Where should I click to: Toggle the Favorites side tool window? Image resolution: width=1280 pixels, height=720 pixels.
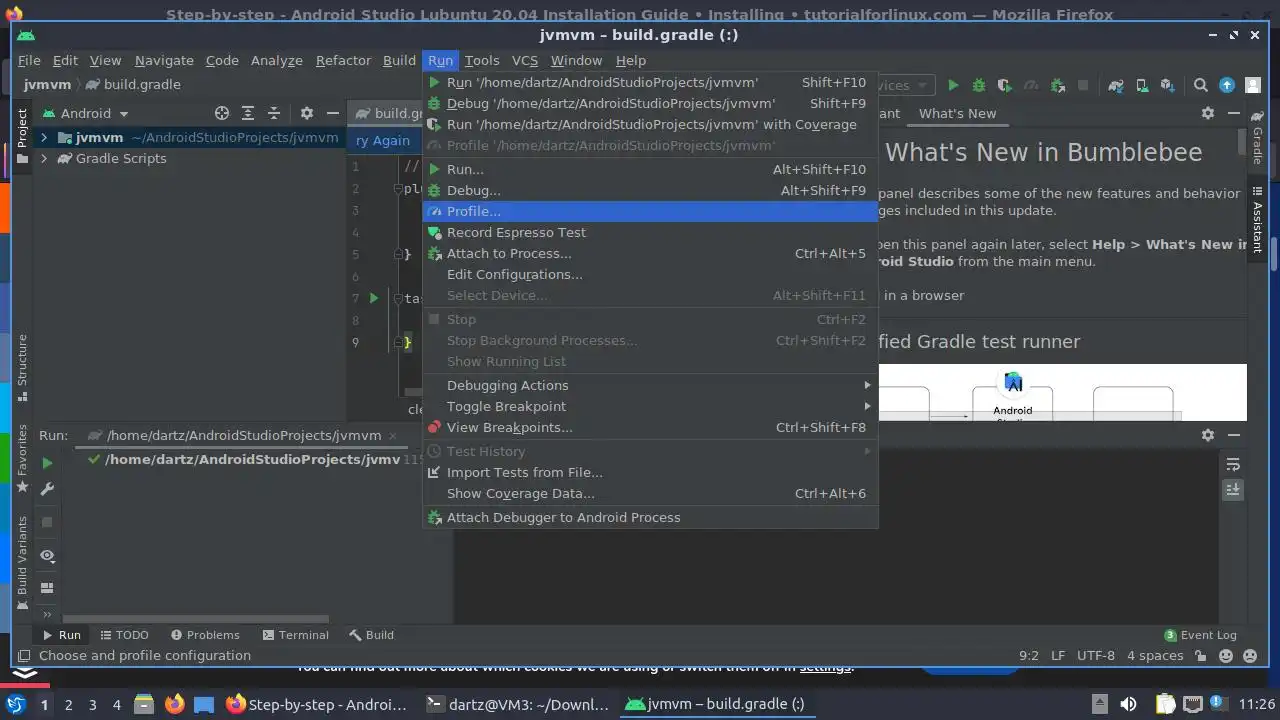(x=22, y=458)
